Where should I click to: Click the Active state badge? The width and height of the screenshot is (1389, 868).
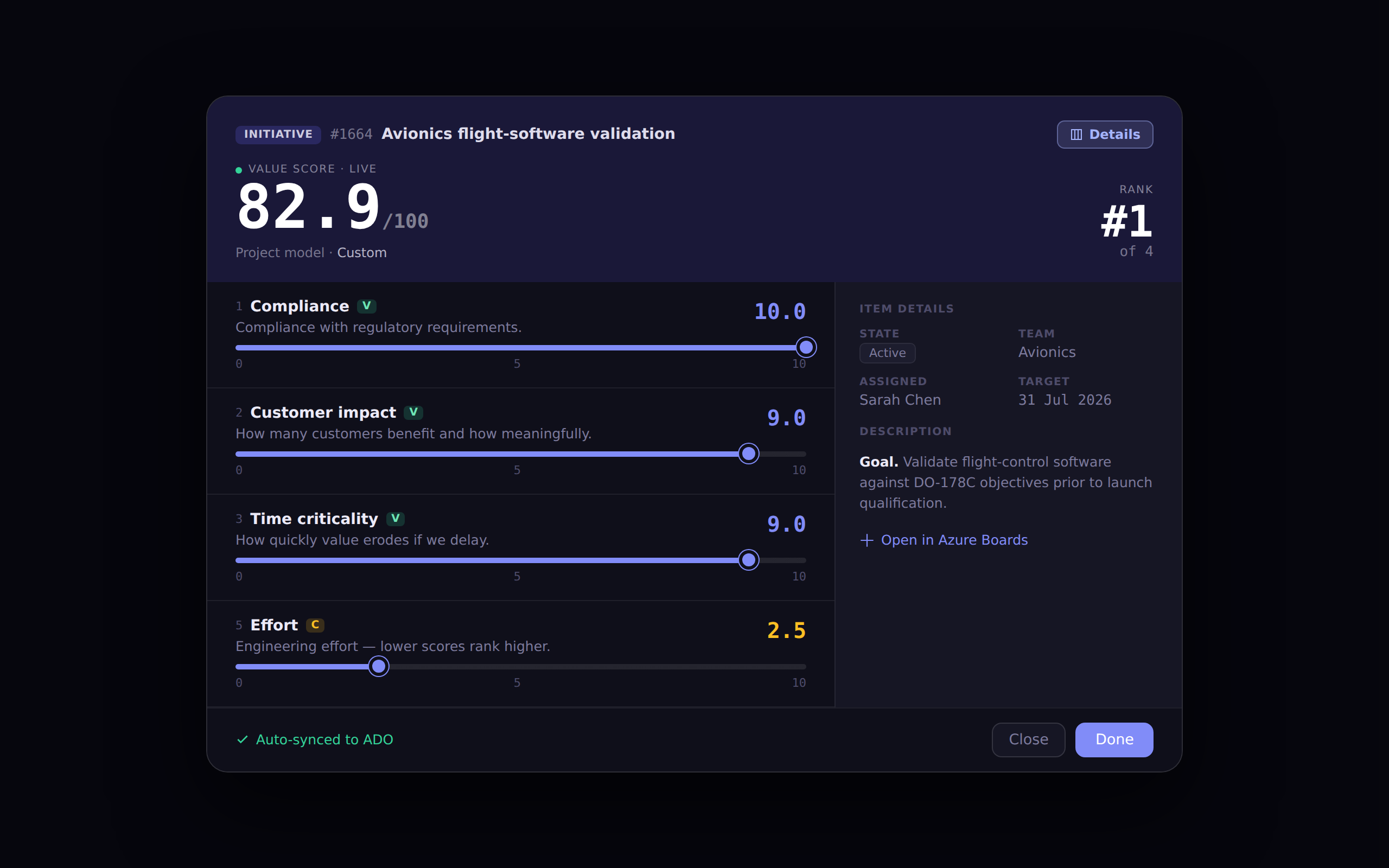[x=887, y=353]
